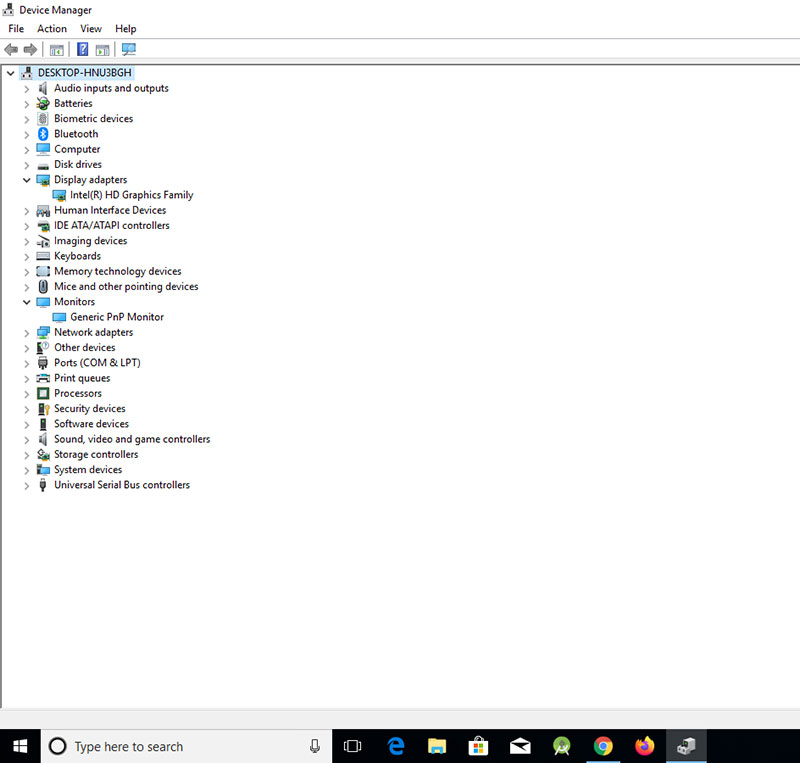
Task: Click the Security devices key icon
Action: 43,409
